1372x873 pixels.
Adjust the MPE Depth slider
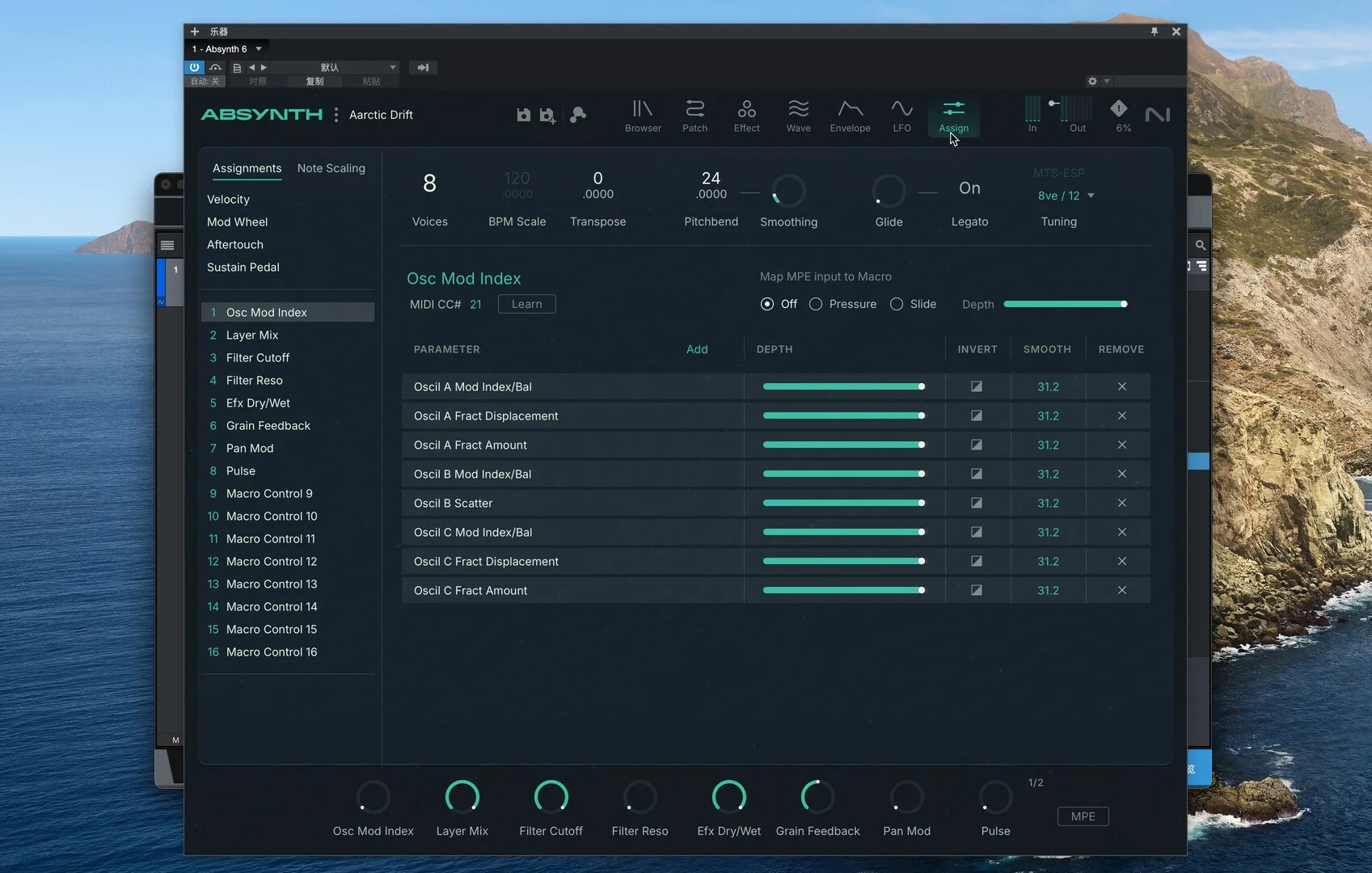[x=1065, y=304]
